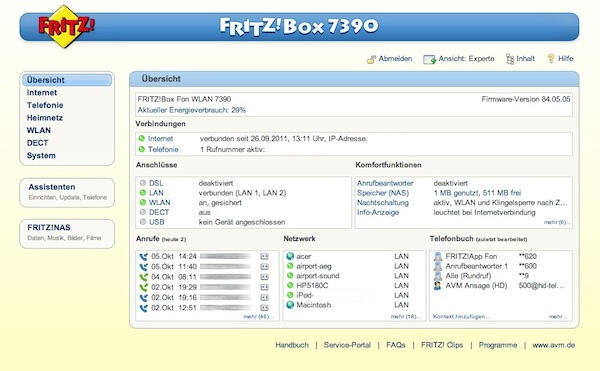Click the Abmelden logout link

[395, 59]
